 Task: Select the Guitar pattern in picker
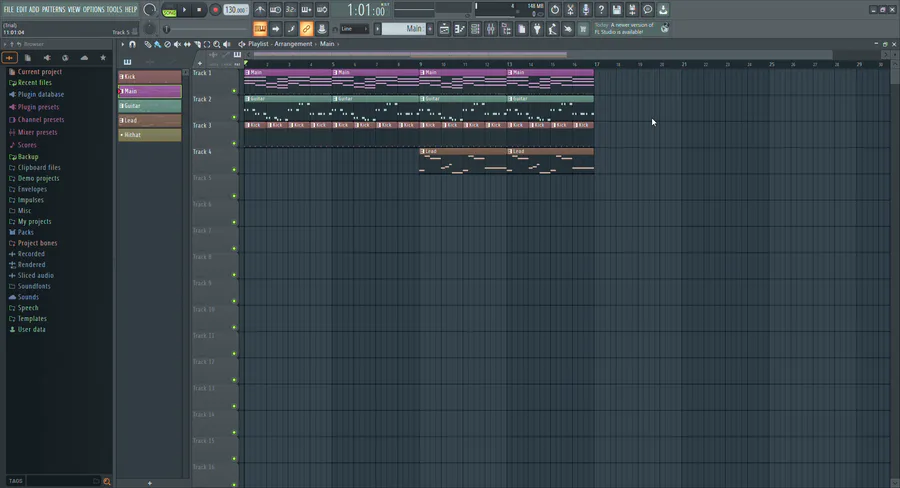pos(150,106)
